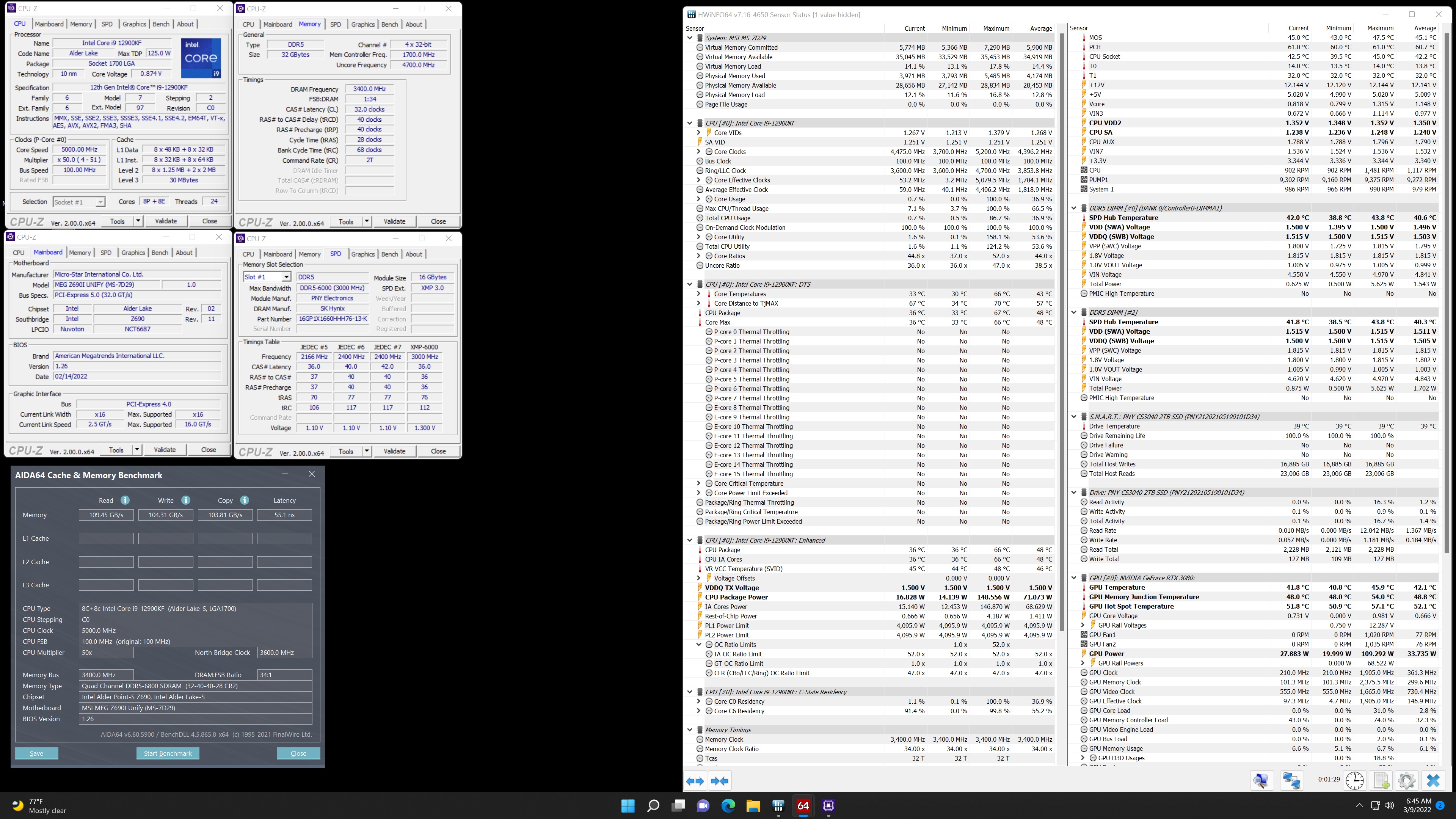Open Slot #1 dropdown in CPU-Z SPD

287,277
